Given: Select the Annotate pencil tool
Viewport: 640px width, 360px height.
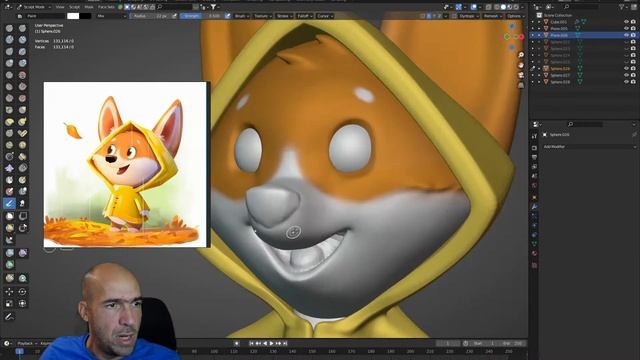Looking at the screenshot, I should (x=9, y=316).
